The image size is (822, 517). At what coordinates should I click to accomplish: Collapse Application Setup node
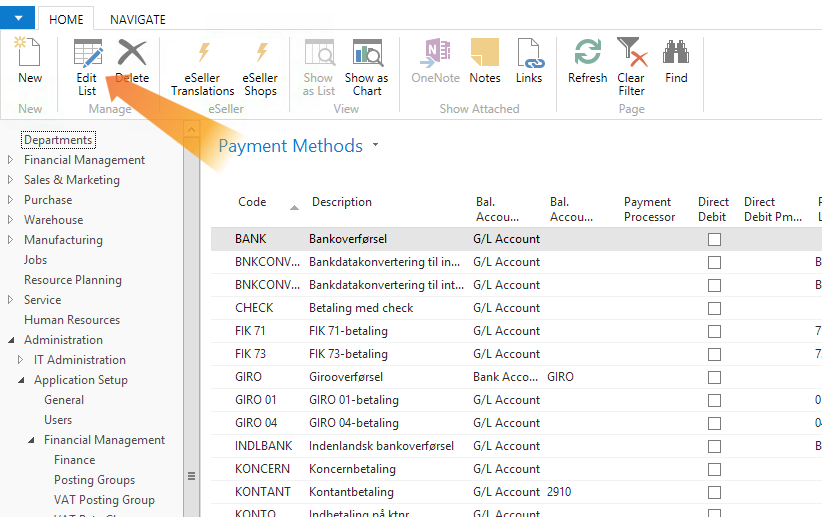point(21,380)
